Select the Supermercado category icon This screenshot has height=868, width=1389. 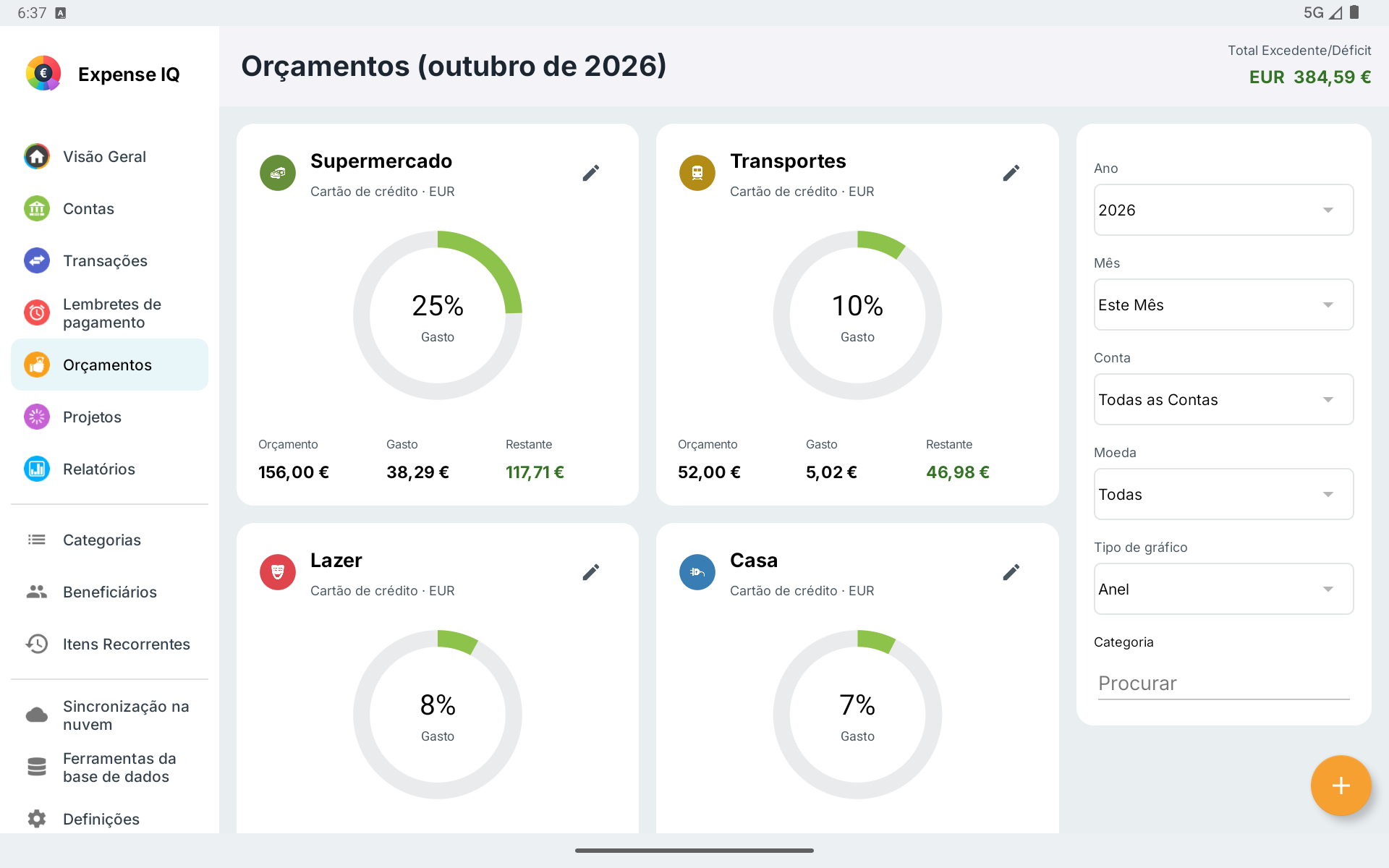pos(278,173)
